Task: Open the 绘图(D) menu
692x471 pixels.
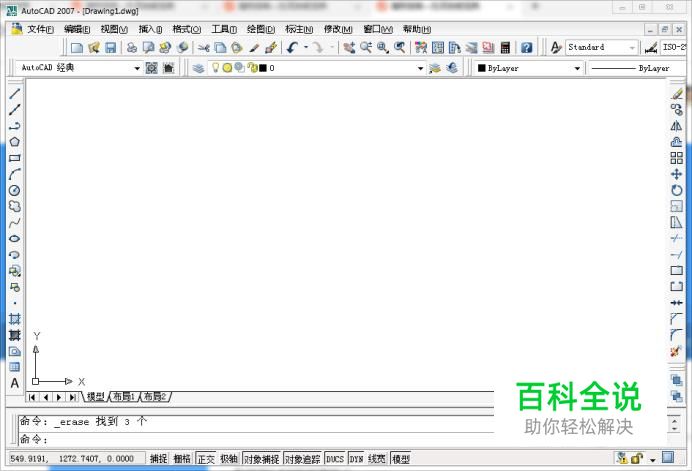Action: pos(261,29)
